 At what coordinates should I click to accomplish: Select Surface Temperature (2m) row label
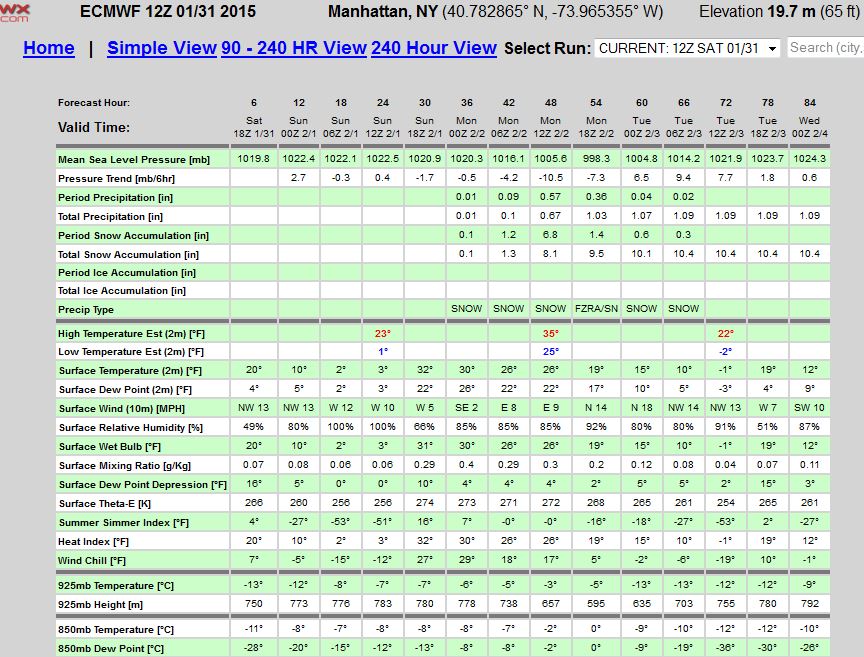131,371
